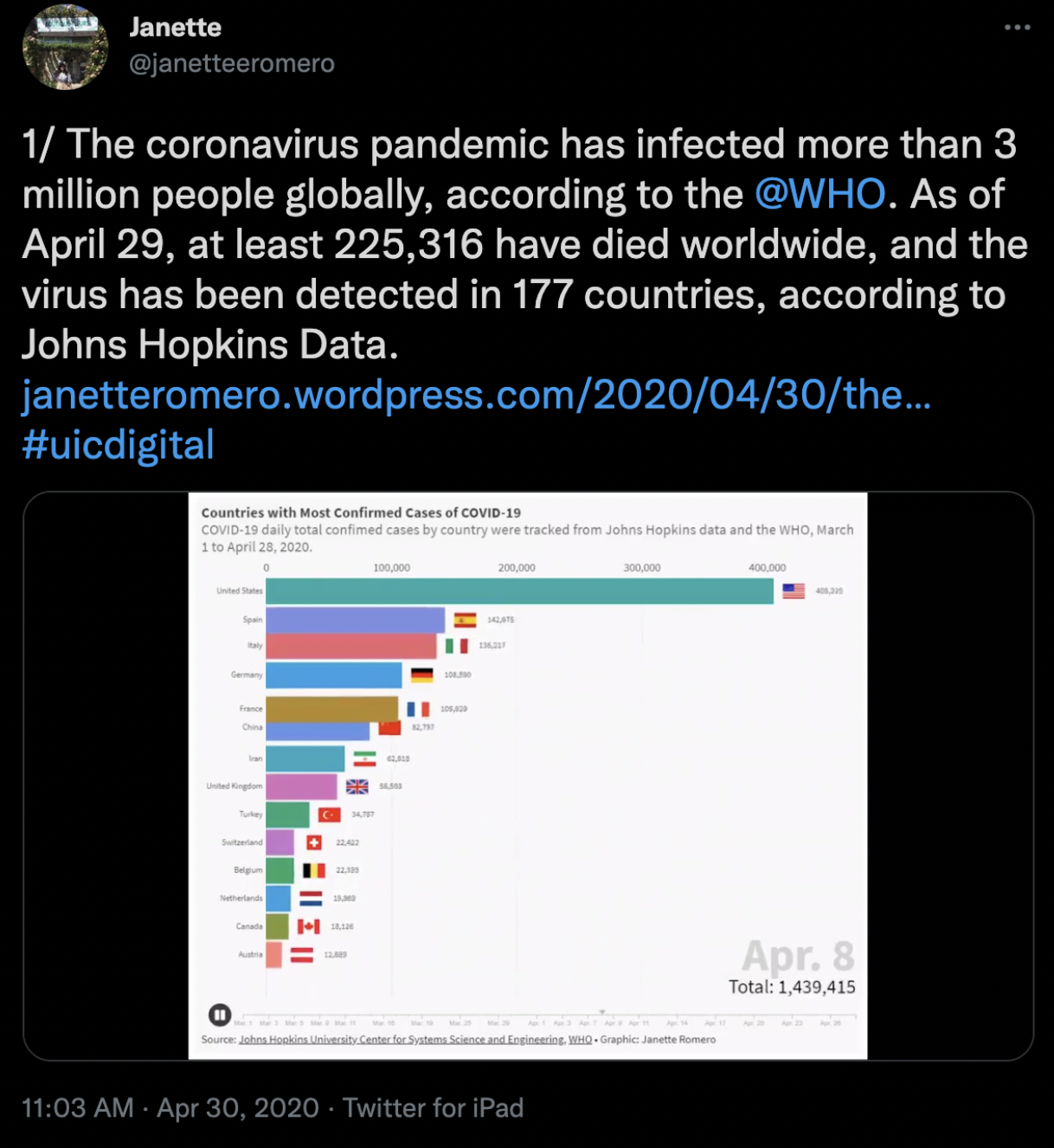Click the Switzerland flag icon in chart

pyautogui.click(x=314, y=842)
